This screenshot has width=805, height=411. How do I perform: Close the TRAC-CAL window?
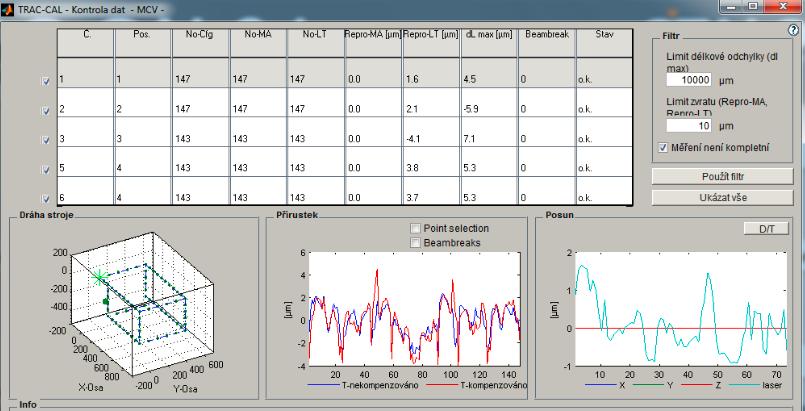pyautogui.click(x=783, y=6)
